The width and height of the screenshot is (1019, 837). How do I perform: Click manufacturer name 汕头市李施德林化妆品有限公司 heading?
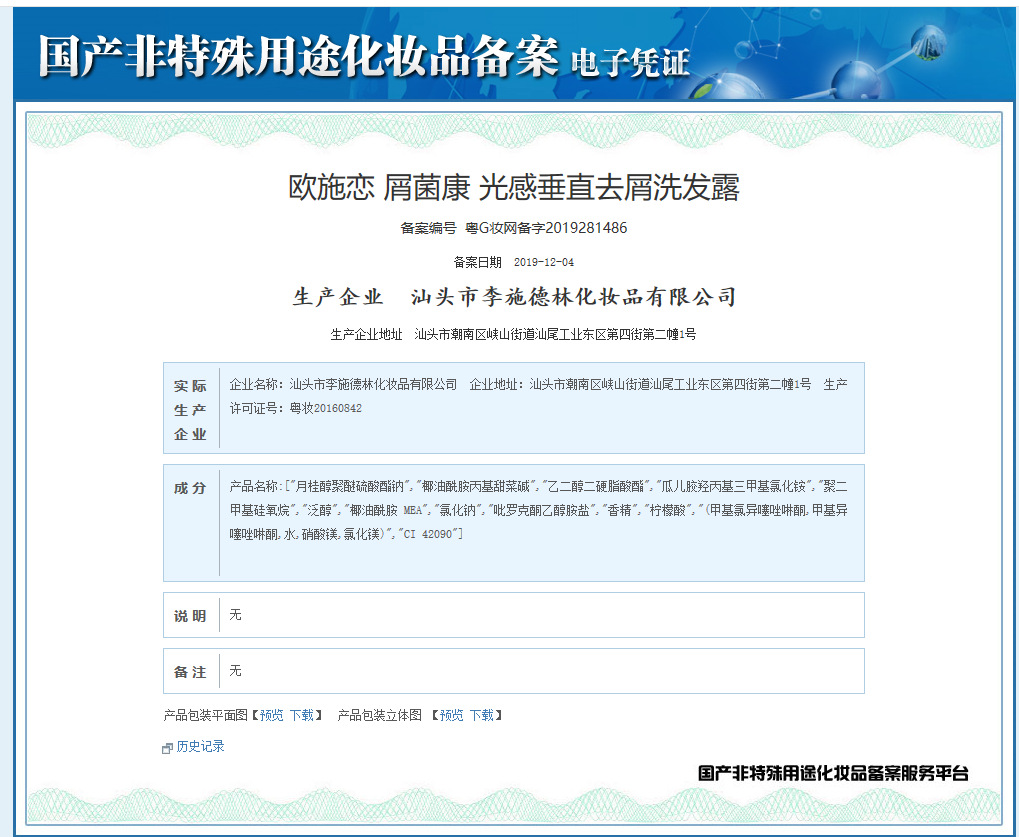(x=573, y=297)
